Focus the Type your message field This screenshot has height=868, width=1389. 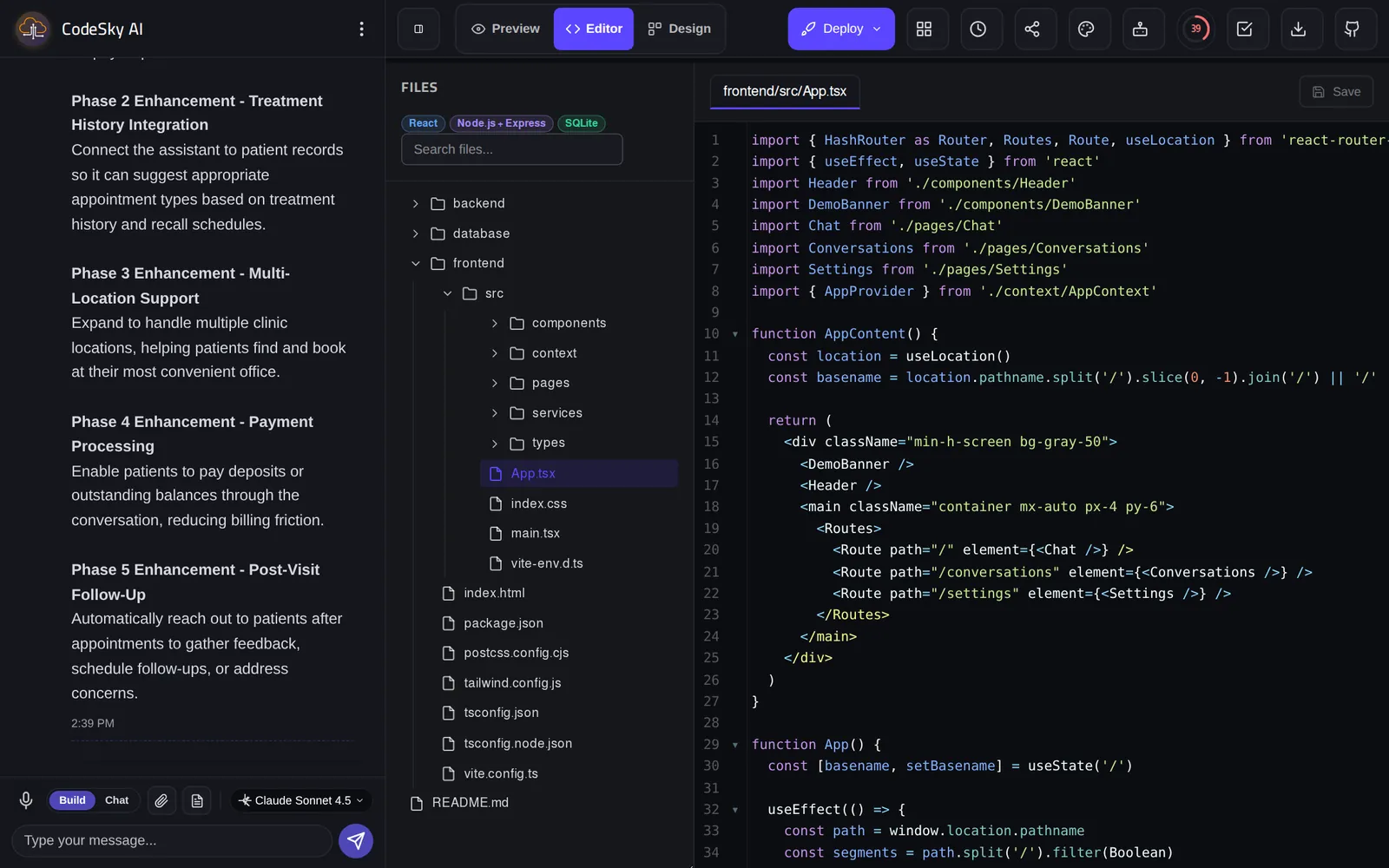(x=172, y=840)
